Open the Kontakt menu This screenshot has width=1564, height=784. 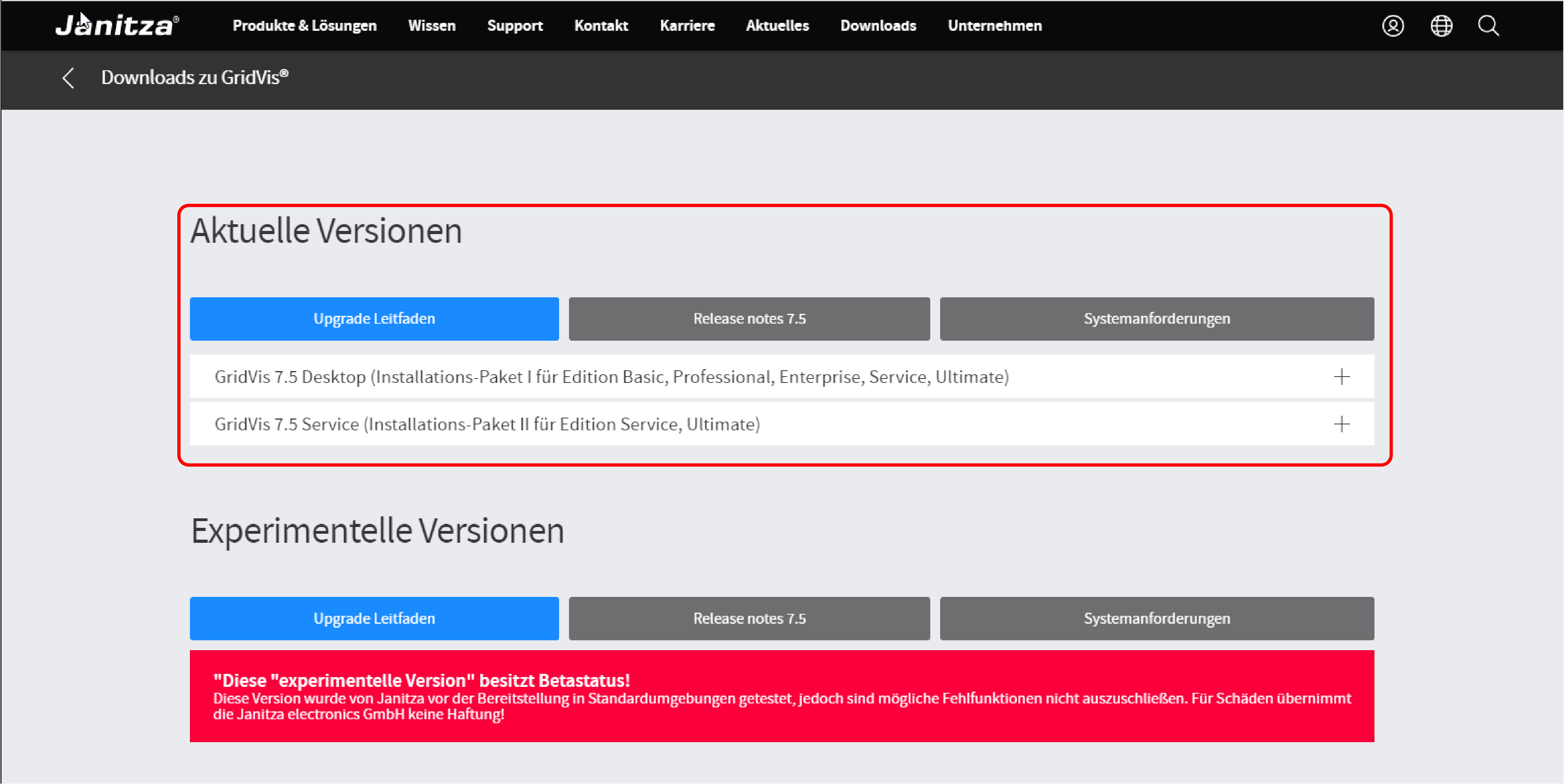[x=601, y=26]
